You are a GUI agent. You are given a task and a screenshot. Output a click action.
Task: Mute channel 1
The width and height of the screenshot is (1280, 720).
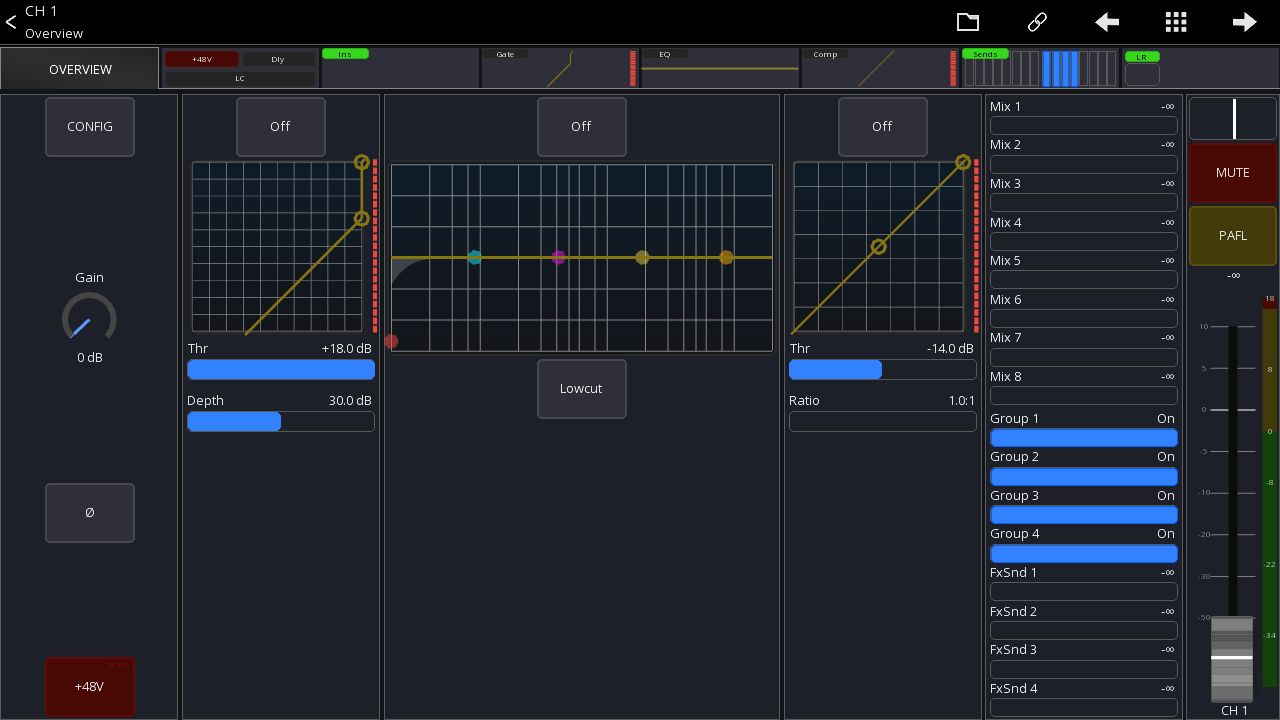(1232, 173)
